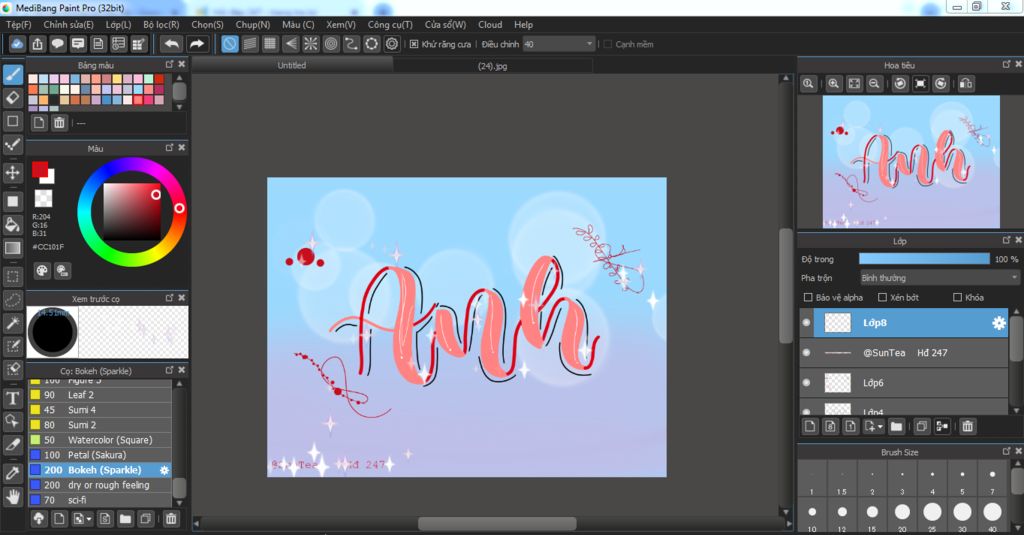Click the Undo arrow in toolbar
1024x535 pixels.
172,44
